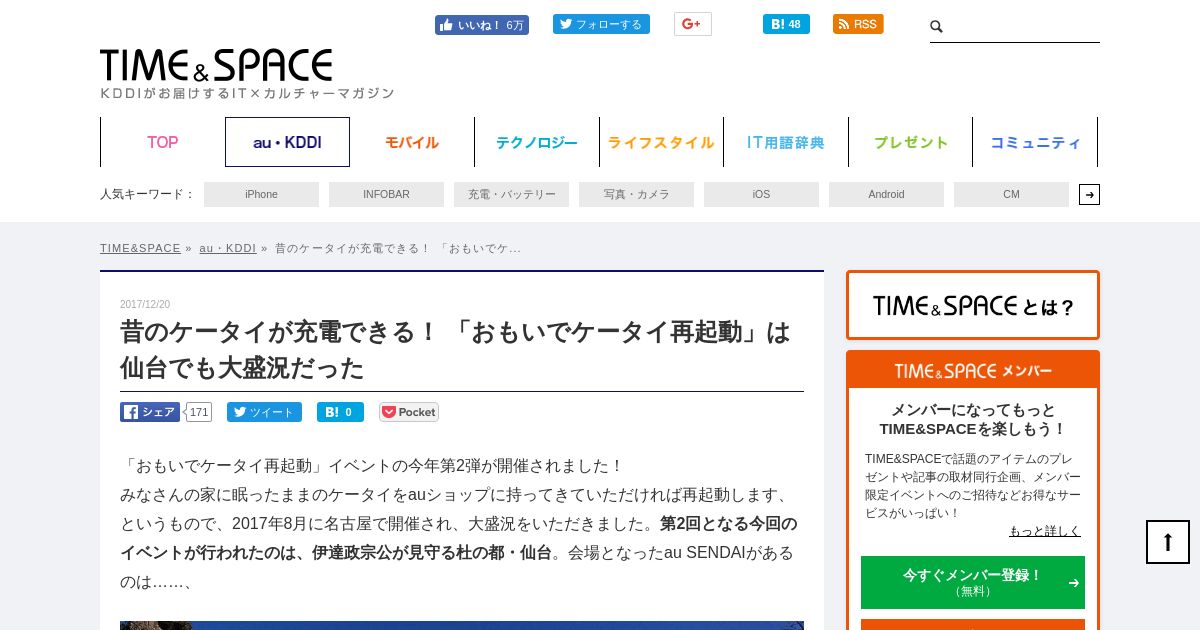This screenshot has height=630, width=1200.
Task: Click the TIME&SPACE breadcrumb link
Action: pos(140,248)
